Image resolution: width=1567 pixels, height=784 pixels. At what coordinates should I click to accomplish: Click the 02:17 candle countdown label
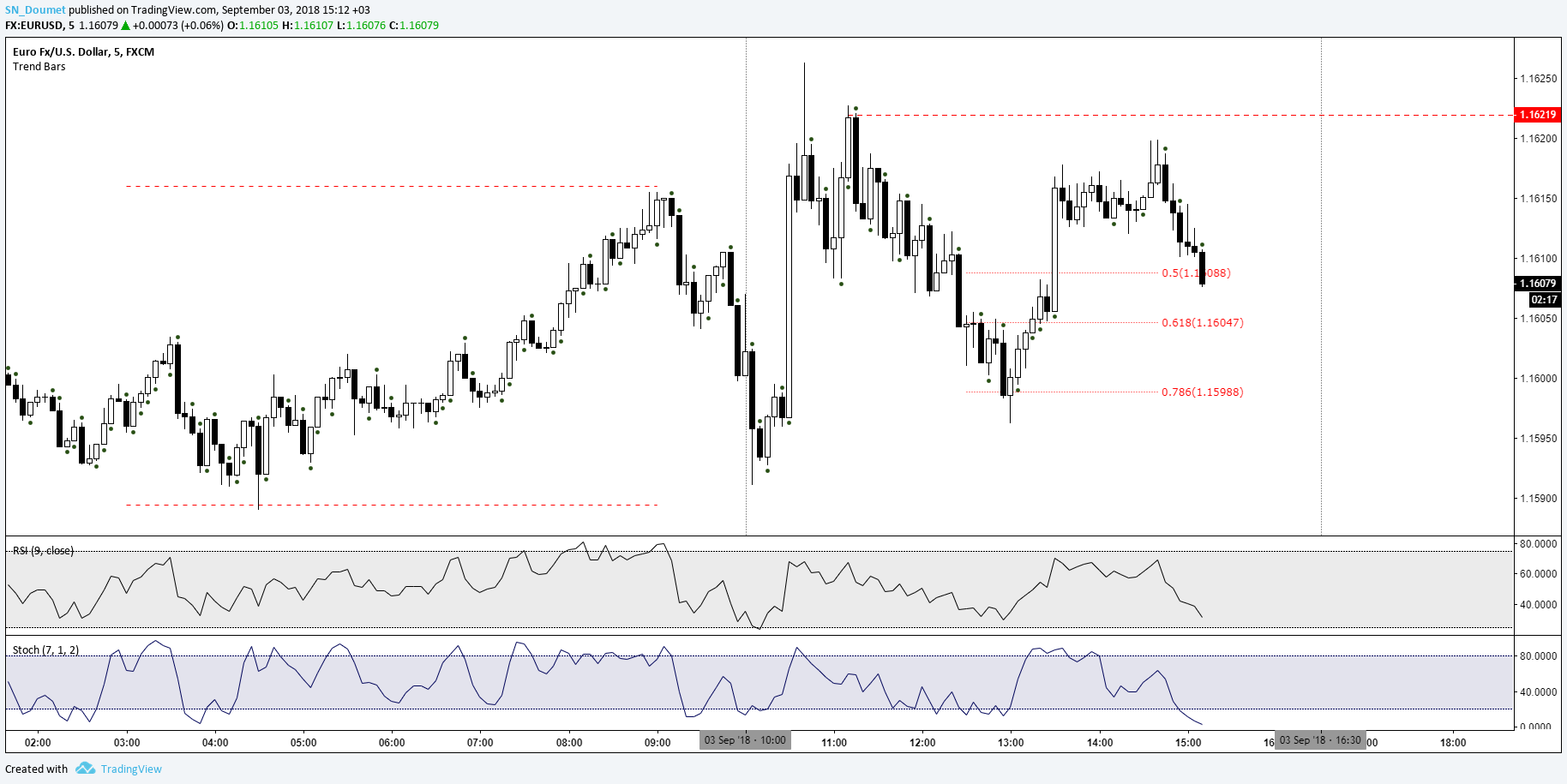click(1545, 300)
